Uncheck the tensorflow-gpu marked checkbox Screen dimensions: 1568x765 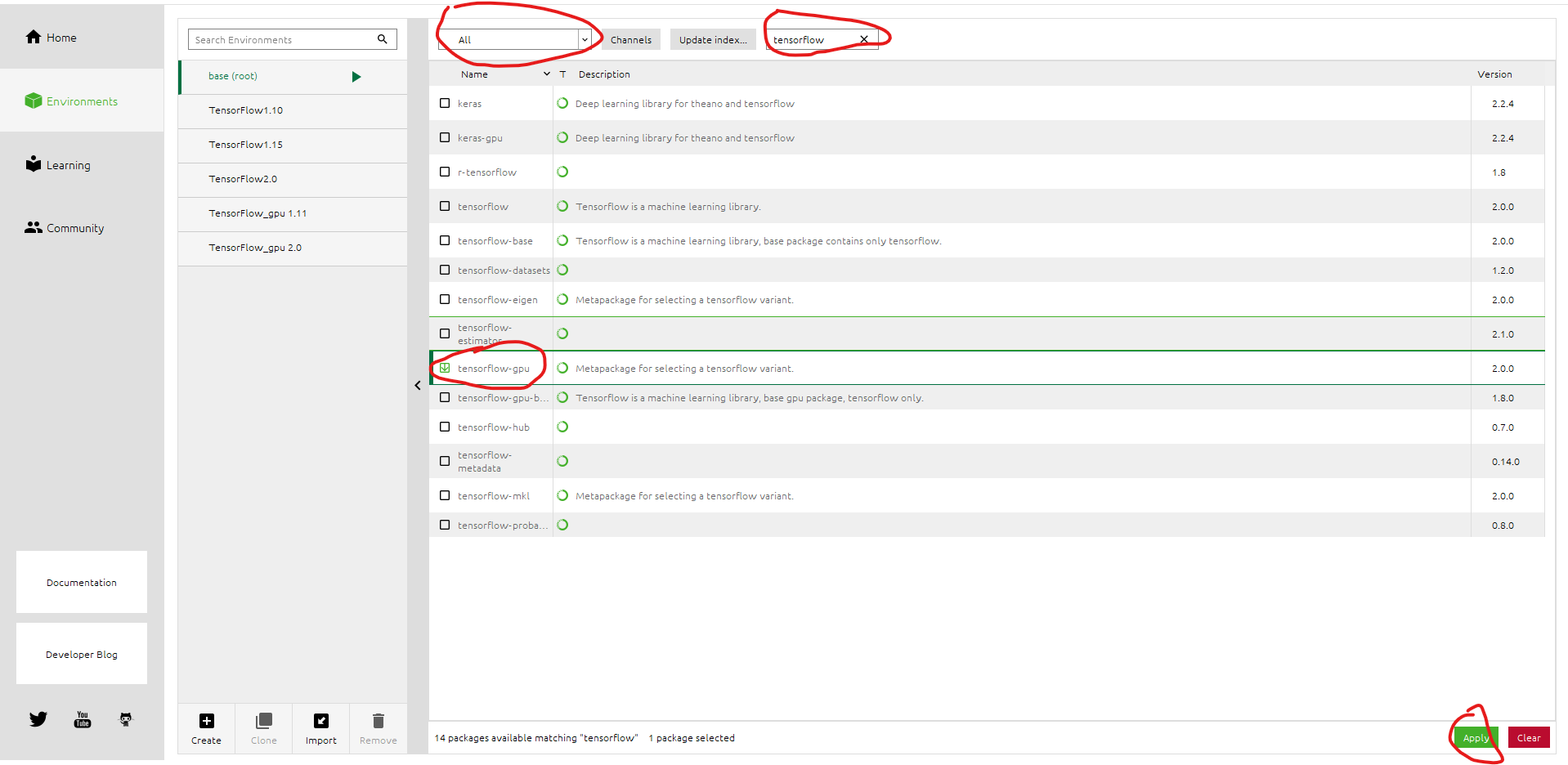[x=445, y=368]
